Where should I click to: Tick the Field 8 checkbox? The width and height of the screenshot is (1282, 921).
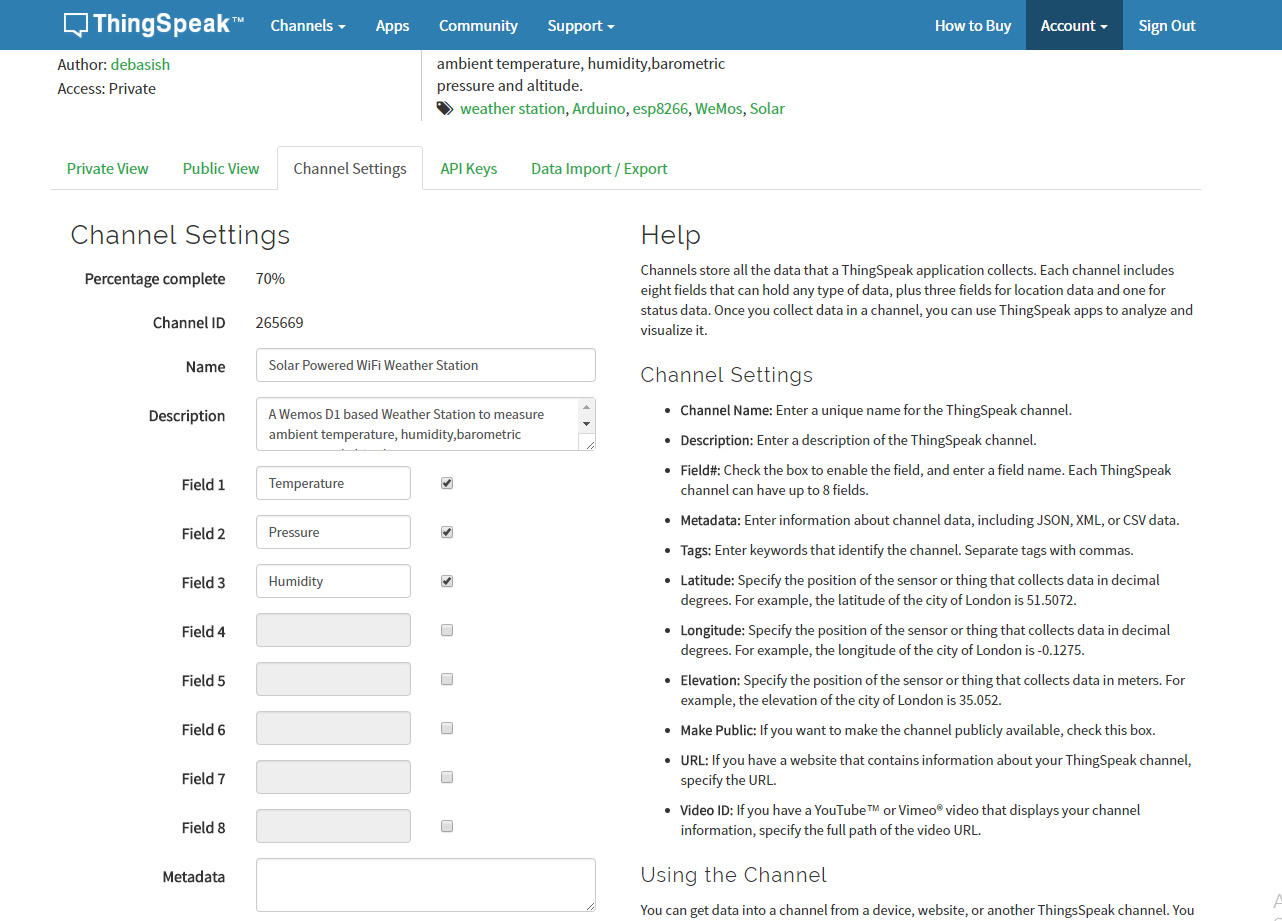click(x=447, y=826)
